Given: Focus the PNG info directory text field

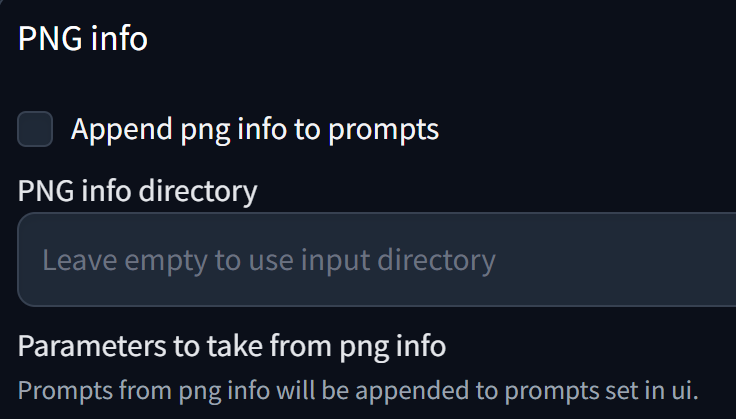Looking at the screenshot, I should point(376,259).
